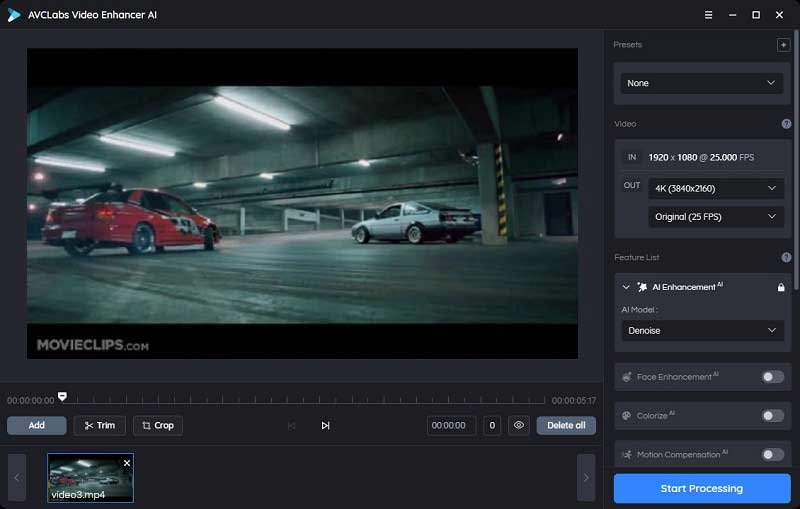Remove video3.mp4 with its X icon

(127, 463)
